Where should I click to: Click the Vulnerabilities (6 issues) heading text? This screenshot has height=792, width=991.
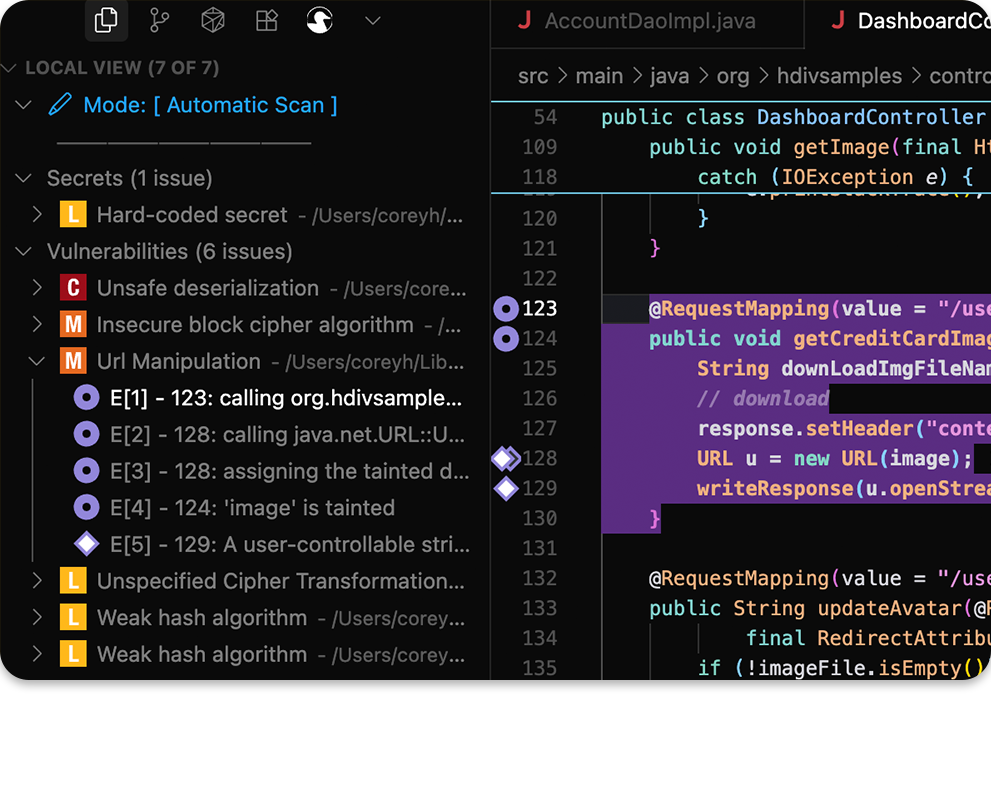coord(169,252)
